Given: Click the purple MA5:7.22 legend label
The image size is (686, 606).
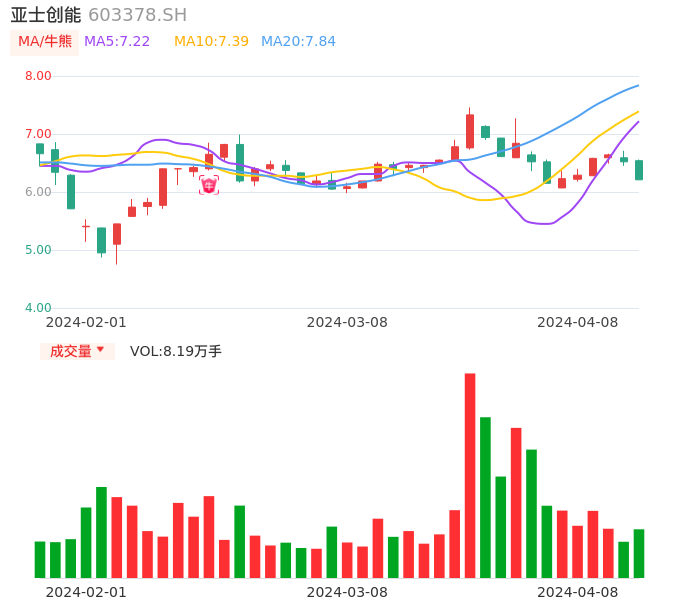Looking at the screenshot, I should click(x=117, y=41).
